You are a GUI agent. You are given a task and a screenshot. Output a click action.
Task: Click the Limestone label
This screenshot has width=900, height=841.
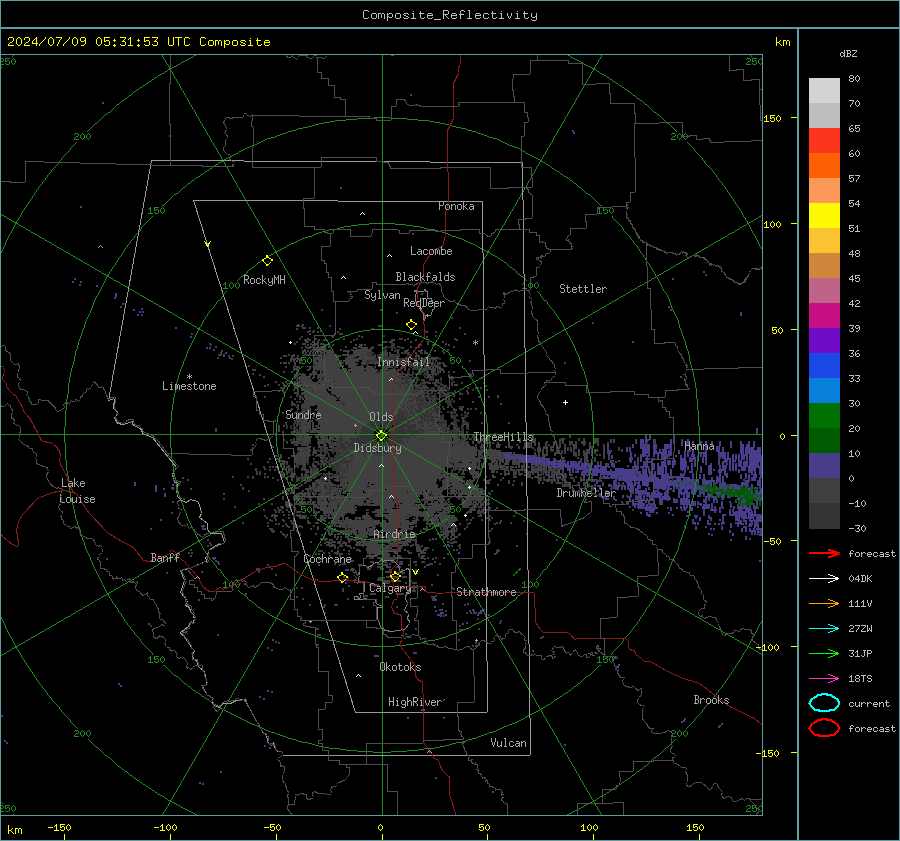[189, 386]
